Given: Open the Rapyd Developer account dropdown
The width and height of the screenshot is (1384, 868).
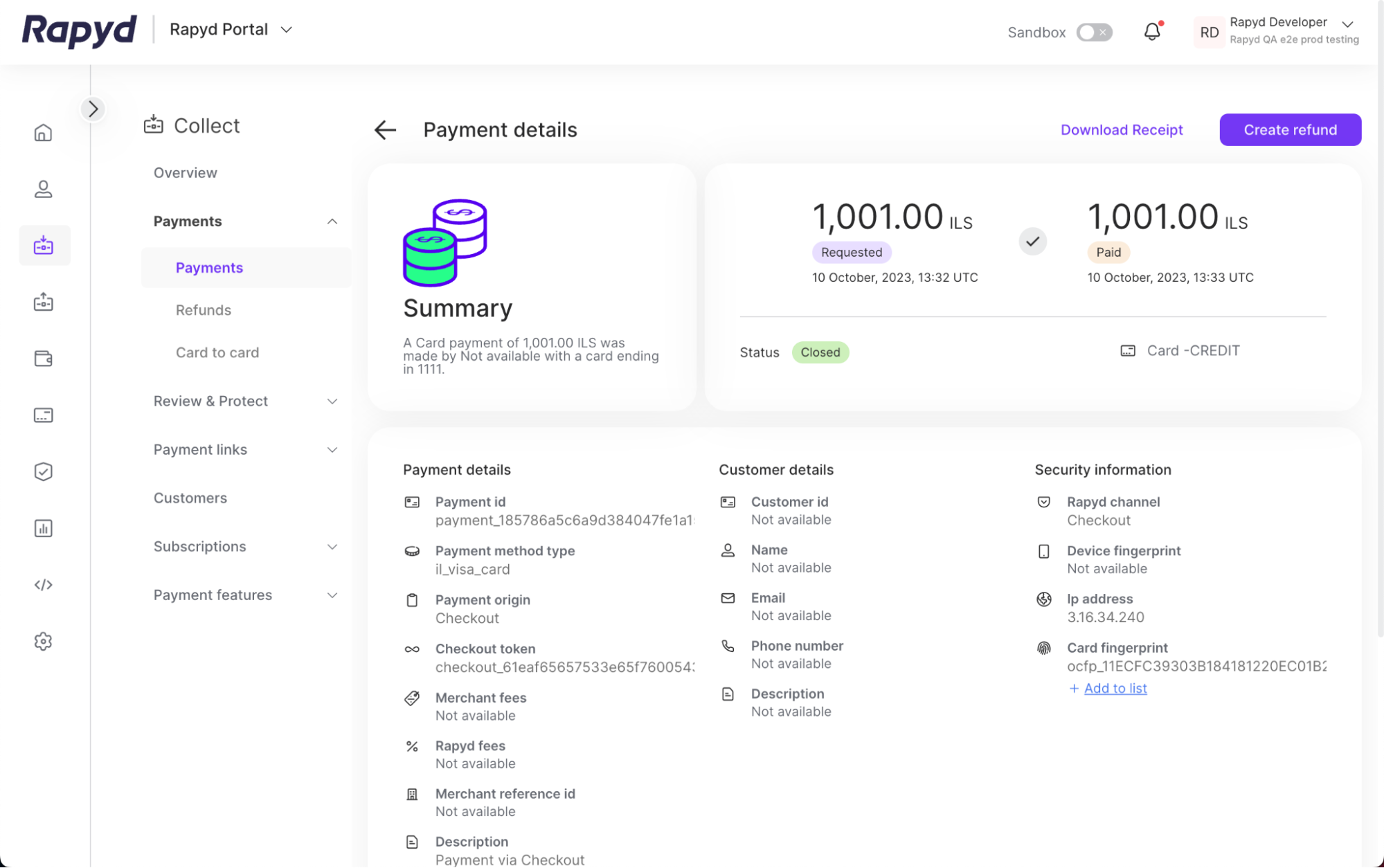Looking at the screenshot, I should coord(1347,24).
